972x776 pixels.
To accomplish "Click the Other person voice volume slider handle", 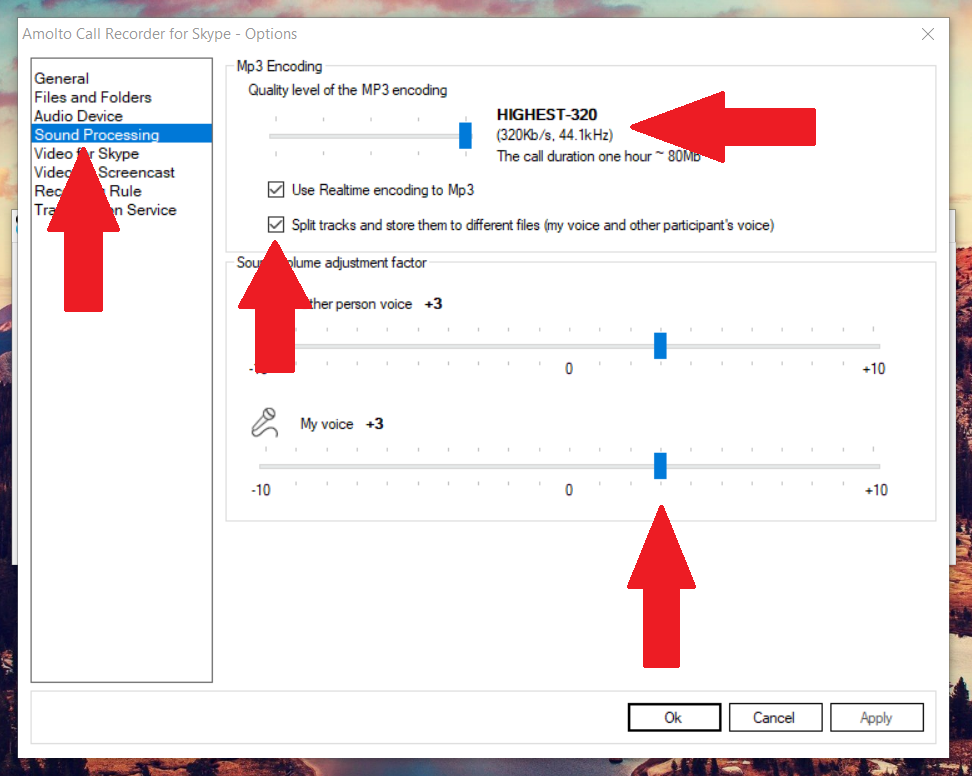I will 660,345.
